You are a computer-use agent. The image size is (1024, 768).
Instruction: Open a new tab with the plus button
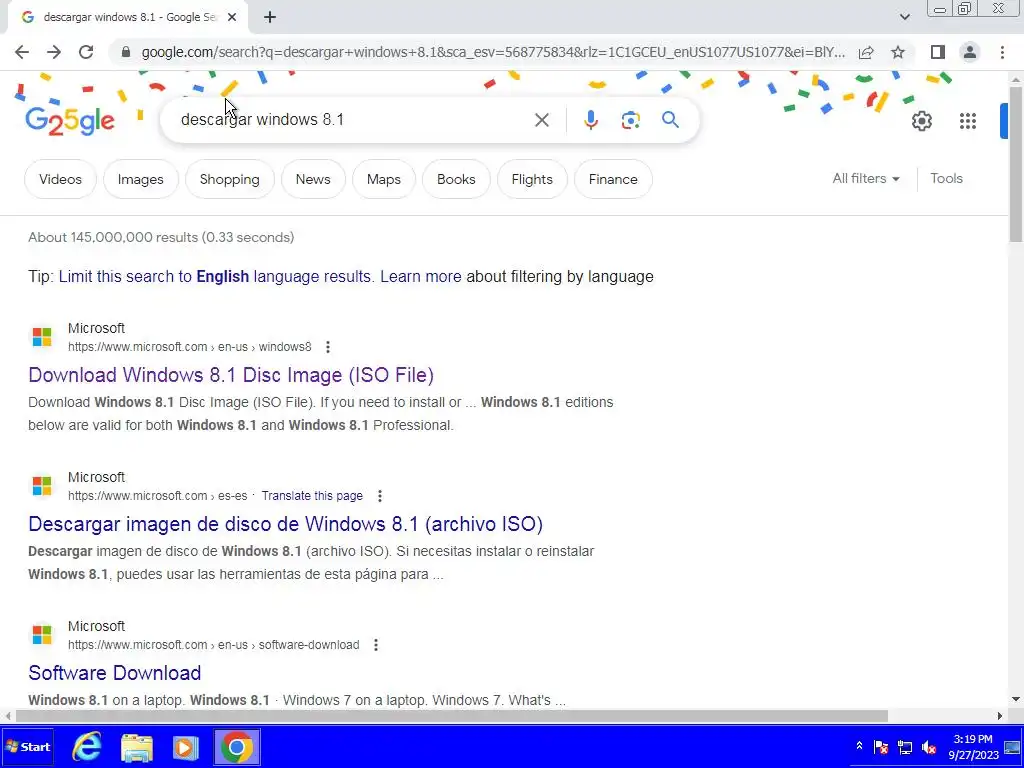point(270,18)
